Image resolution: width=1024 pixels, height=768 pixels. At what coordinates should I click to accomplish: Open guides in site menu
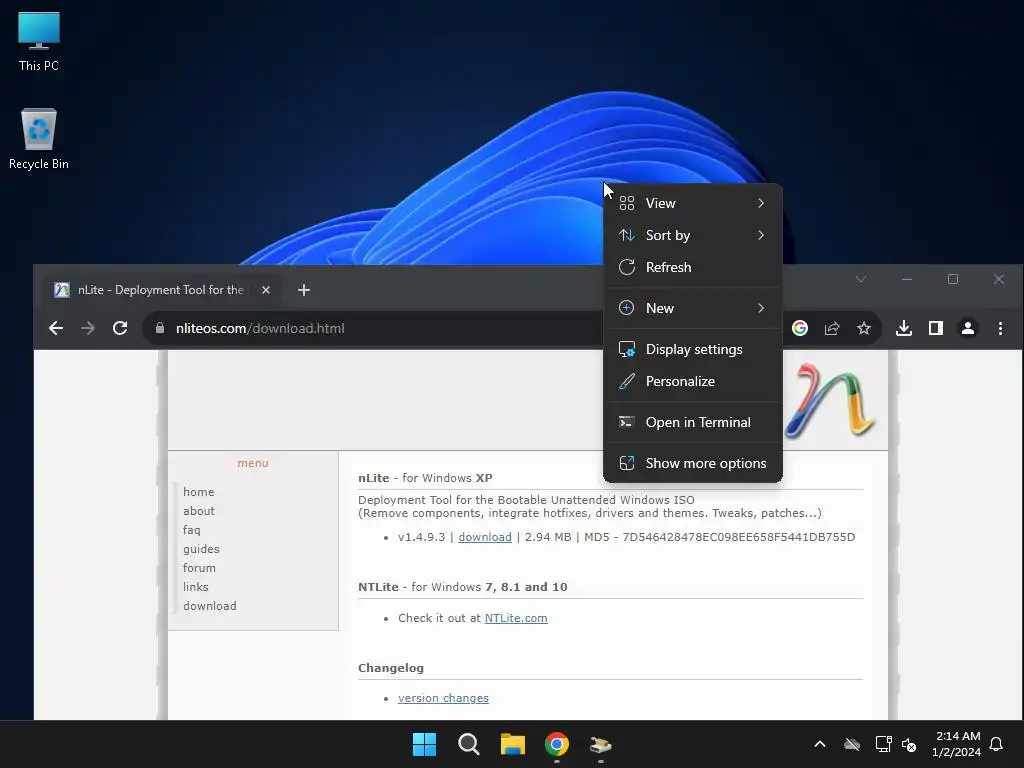[x=201, y=549]
